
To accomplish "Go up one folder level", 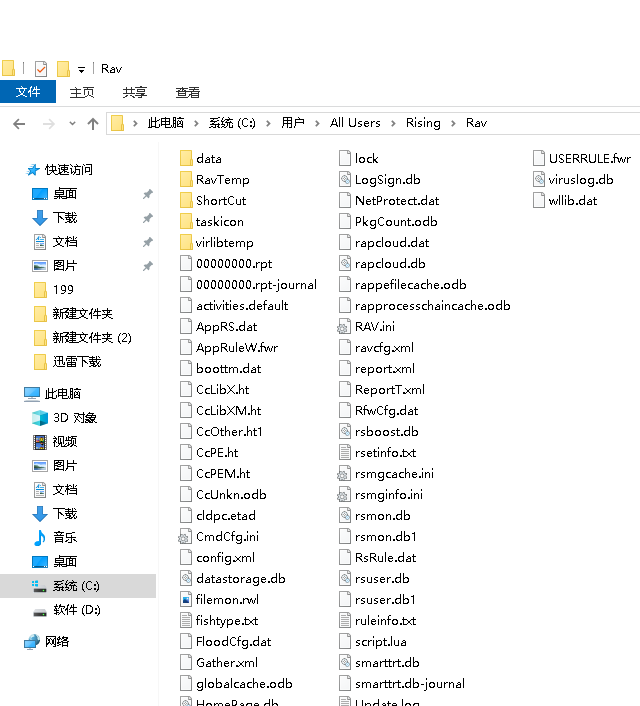I will pyautogui.click(x=93, y=123).
